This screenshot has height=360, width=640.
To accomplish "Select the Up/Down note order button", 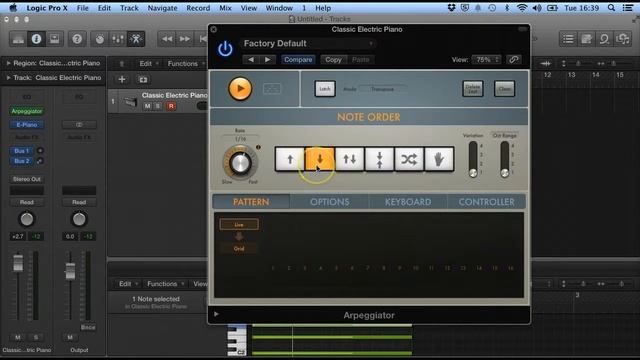I will [349, 159].
